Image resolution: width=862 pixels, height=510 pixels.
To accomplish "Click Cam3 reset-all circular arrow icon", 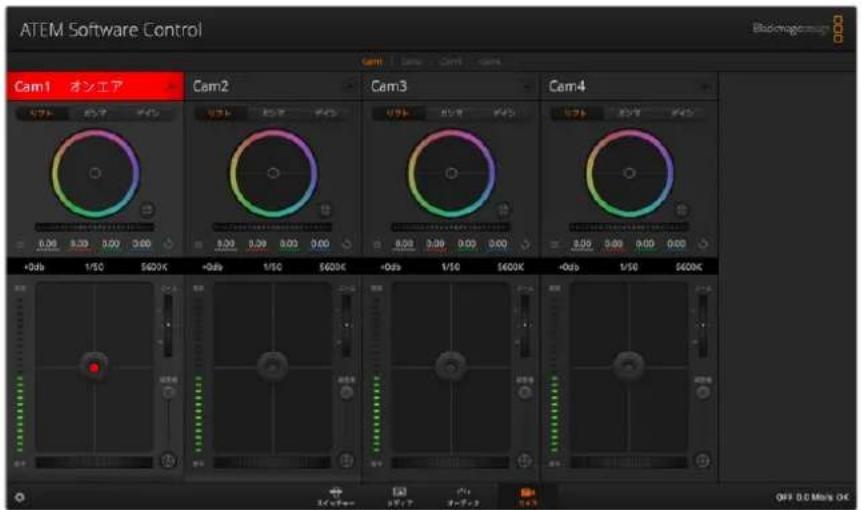I will pos(525,243).
